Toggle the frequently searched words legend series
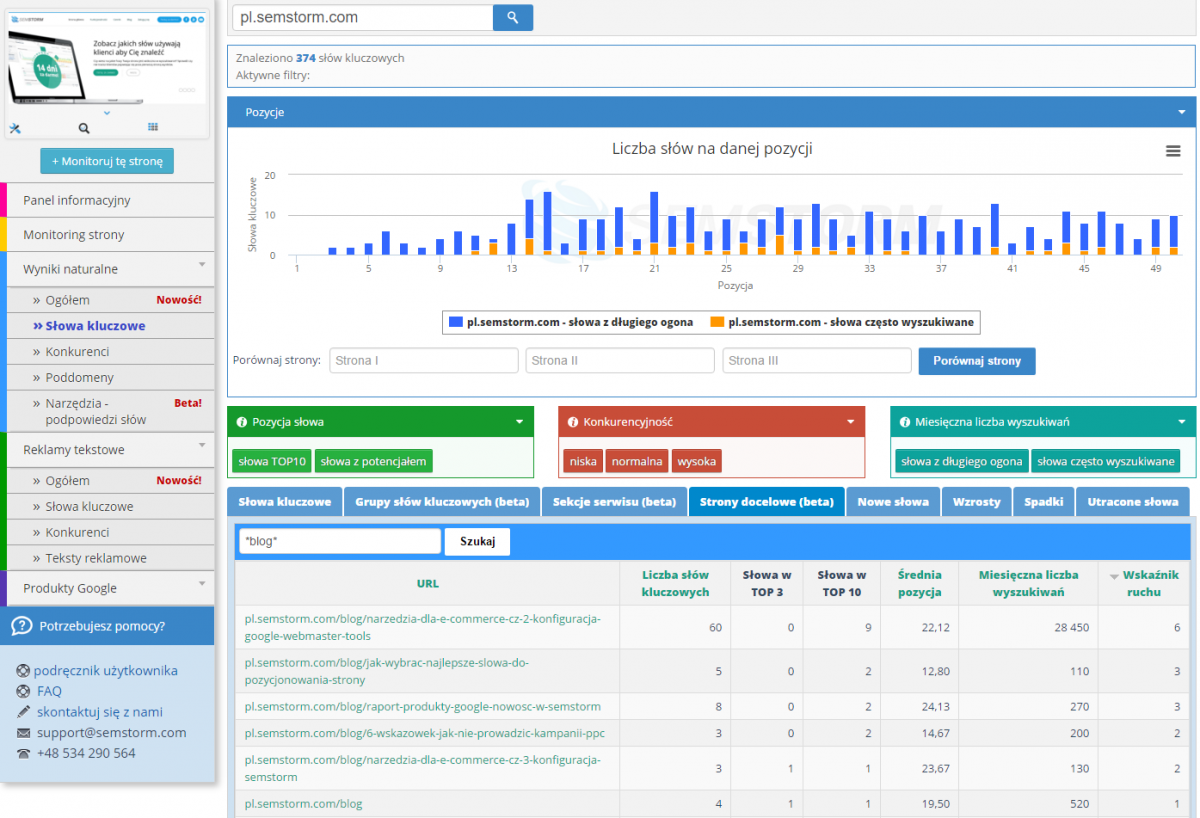This screenshot has width=1200, height=818. click(x=841, y=322)
